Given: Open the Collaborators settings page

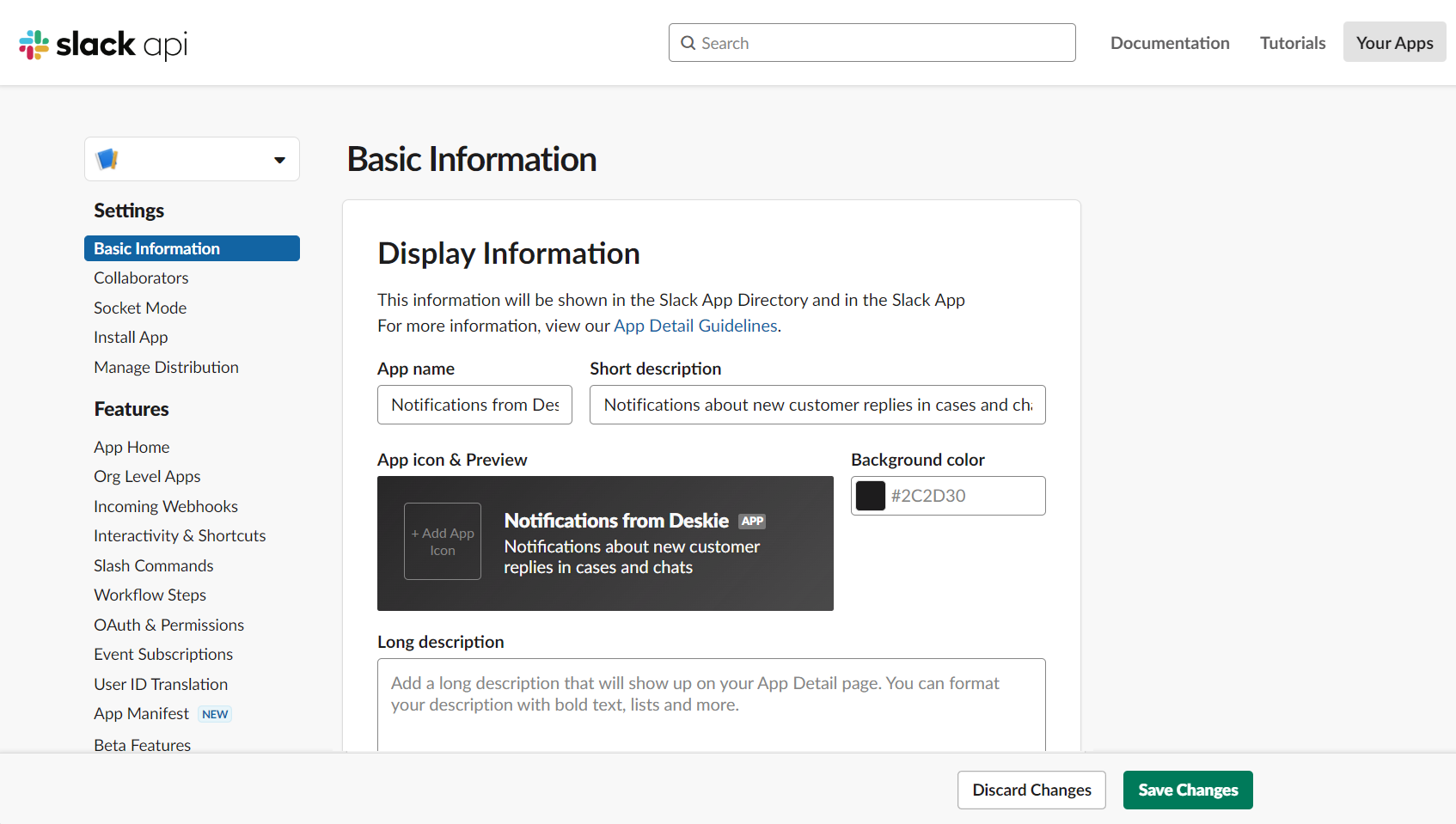Looking at the screenshot, I should [141, 278].
